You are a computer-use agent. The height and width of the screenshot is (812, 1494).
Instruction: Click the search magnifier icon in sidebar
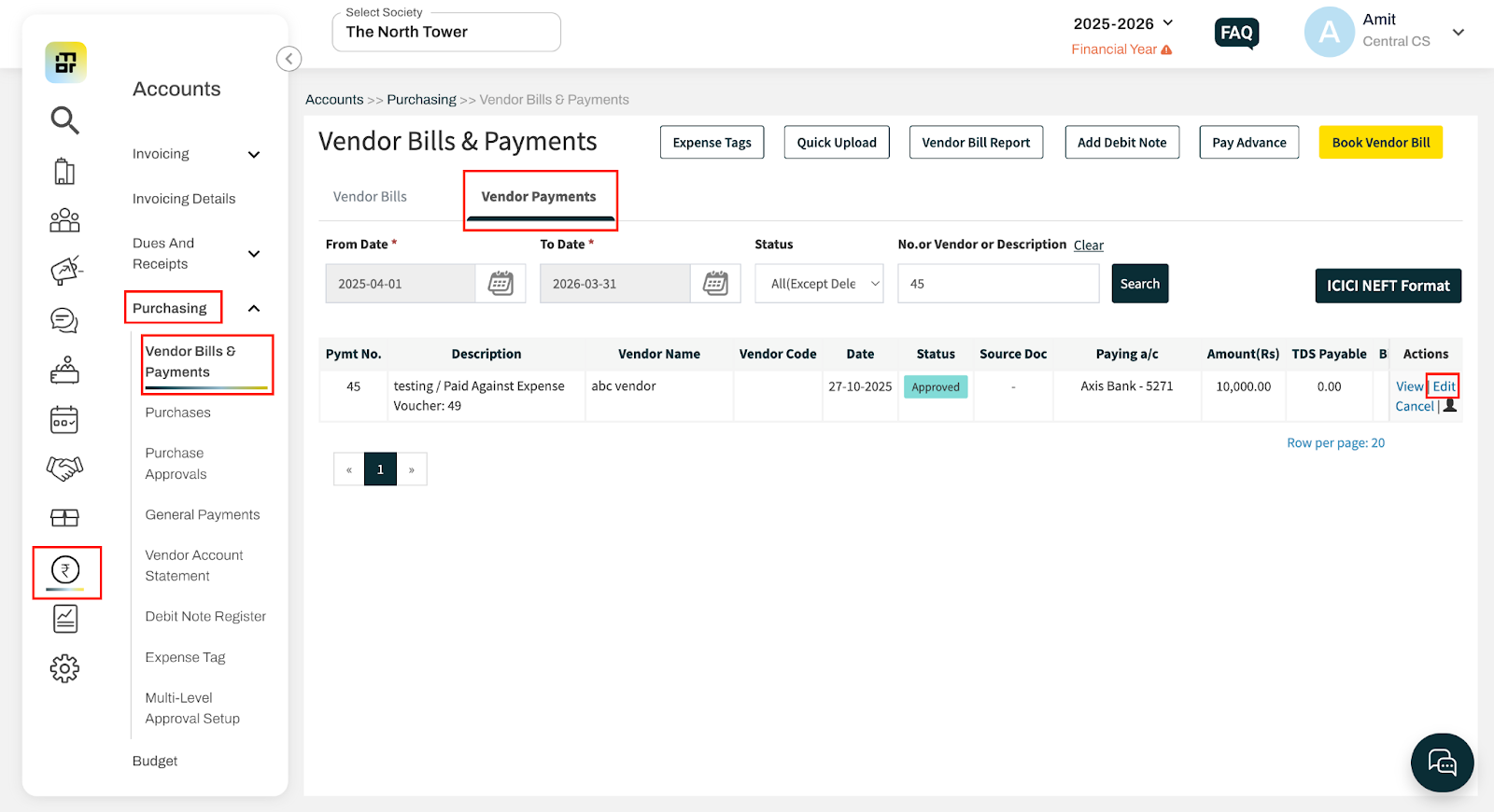point(64,120)
